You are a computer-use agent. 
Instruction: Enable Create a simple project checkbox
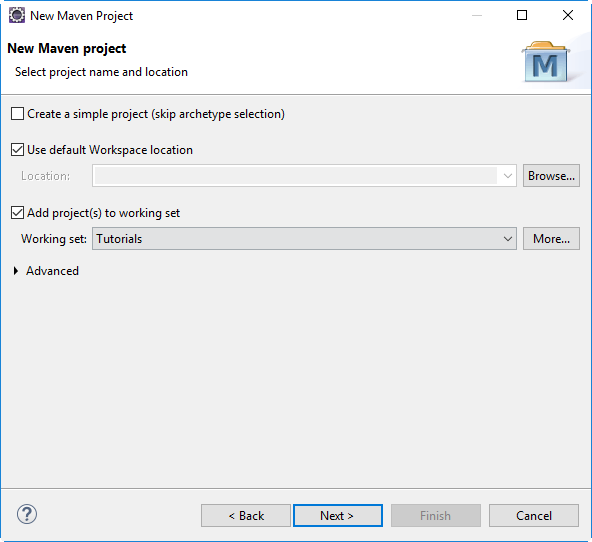(17, 114)
